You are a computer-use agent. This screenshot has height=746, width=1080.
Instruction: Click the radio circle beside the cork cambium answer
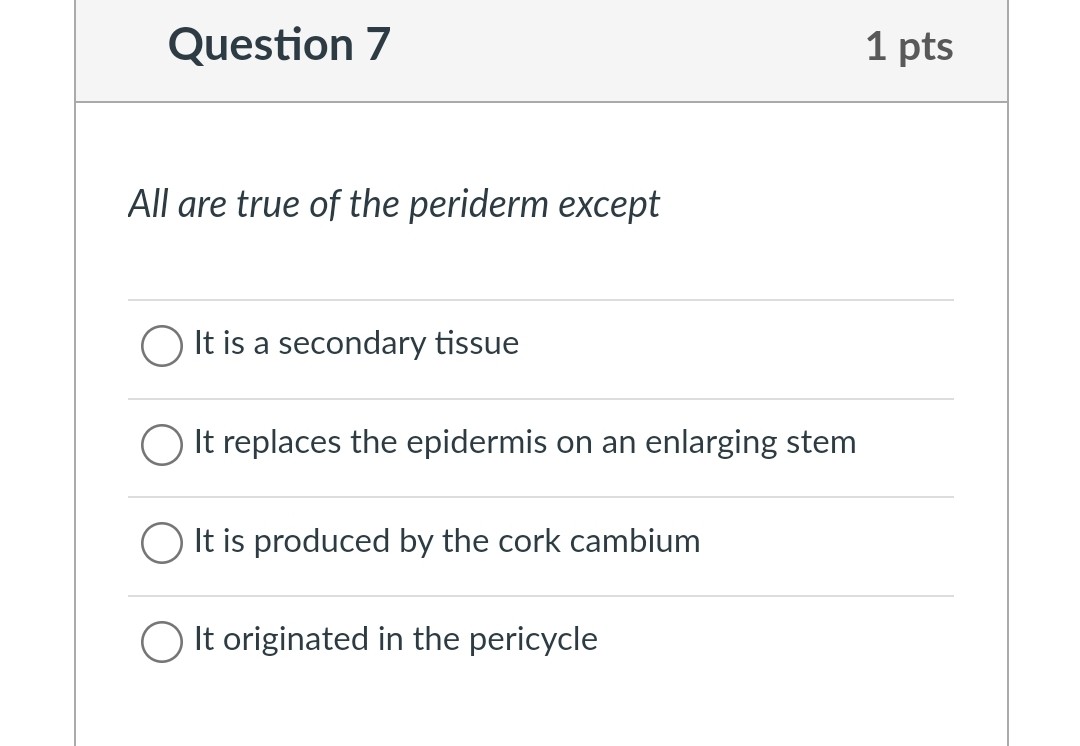[162, 544]
